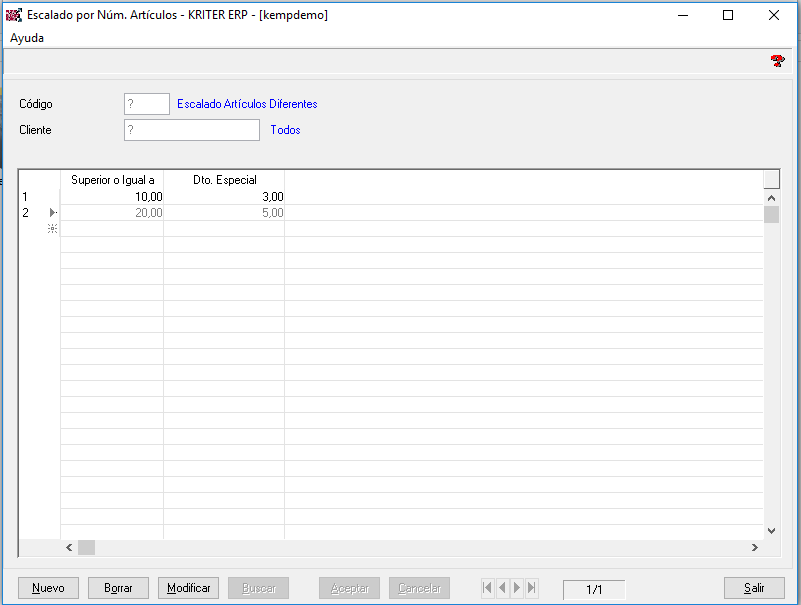
Task: Click the vertical scrollbar up arrow
Action: pos(771,198)
